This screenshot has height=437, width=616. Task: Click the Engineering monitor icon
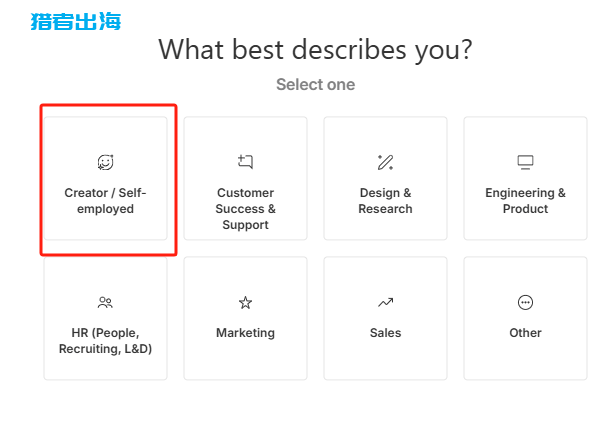coord(525,162)
